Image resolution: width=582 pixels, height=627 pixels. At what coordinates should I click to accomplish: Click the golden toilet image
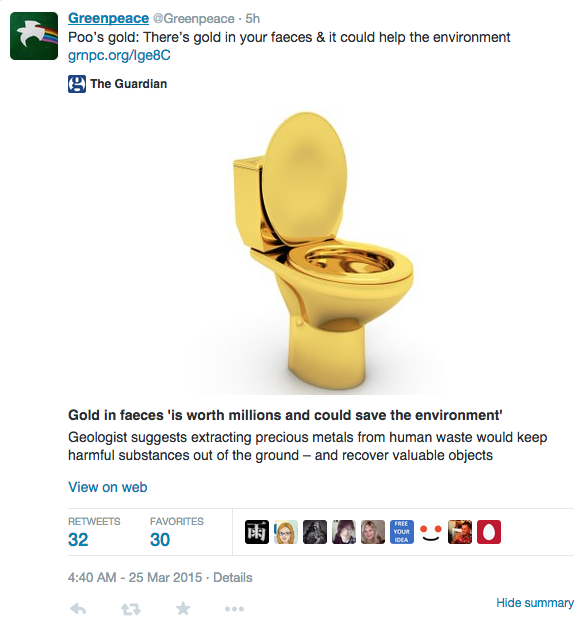[x=321, y=250]
